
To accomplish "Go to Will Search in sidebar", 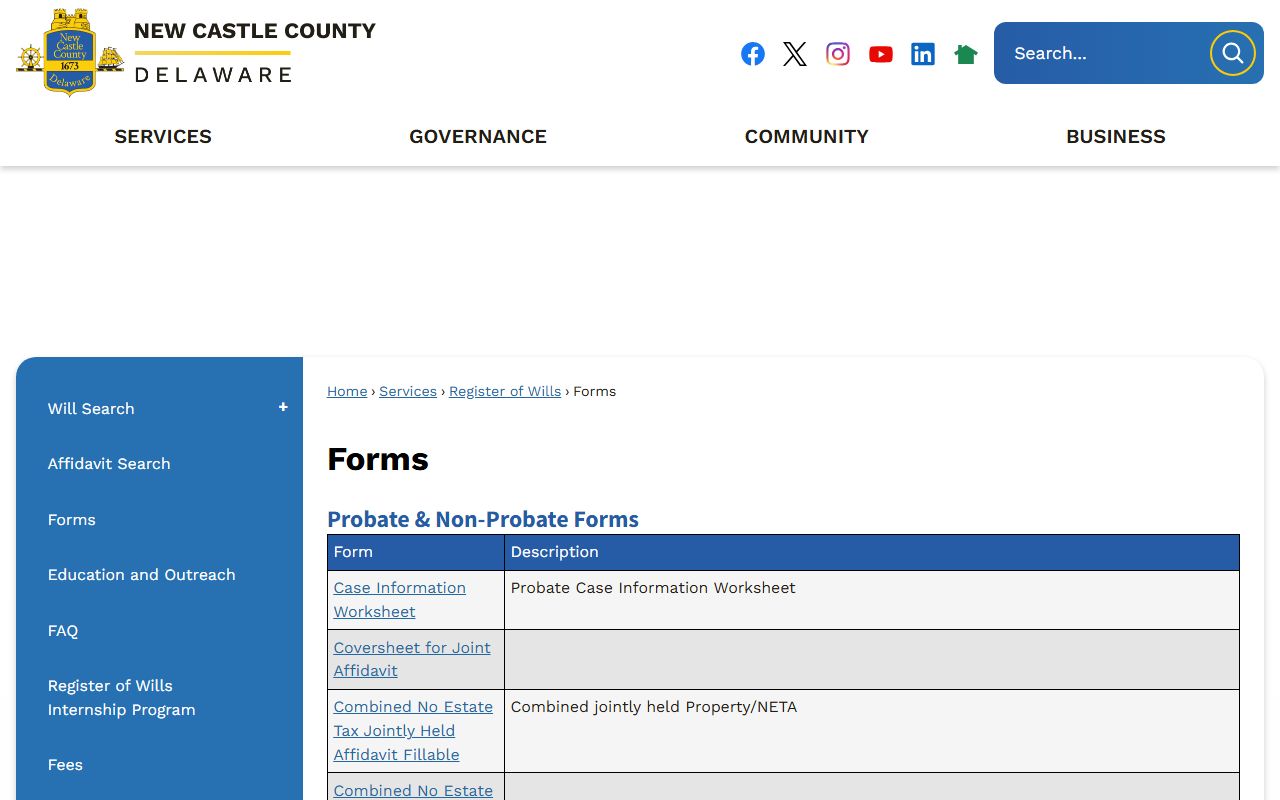I will [91, 408].
